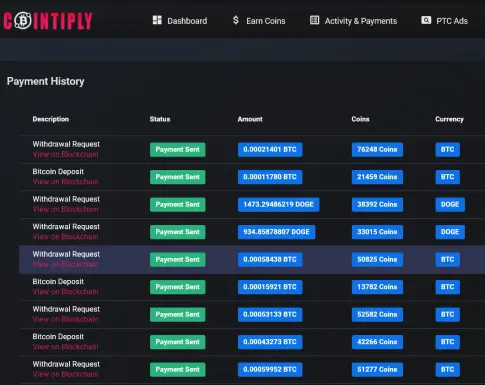The height and width of the screenshot is (385, 485).
Task: Click the 52582 Coins value
Action: tap(377, 315)
